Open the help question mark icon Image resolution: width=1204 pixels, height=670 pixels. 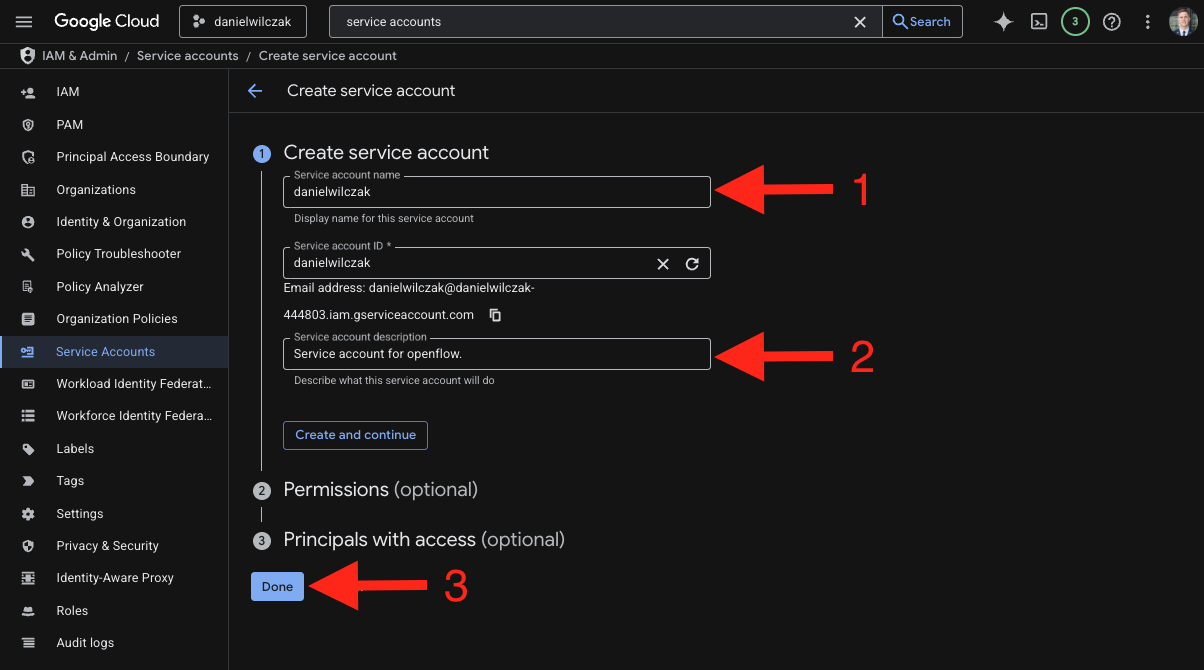(1111, 22)
